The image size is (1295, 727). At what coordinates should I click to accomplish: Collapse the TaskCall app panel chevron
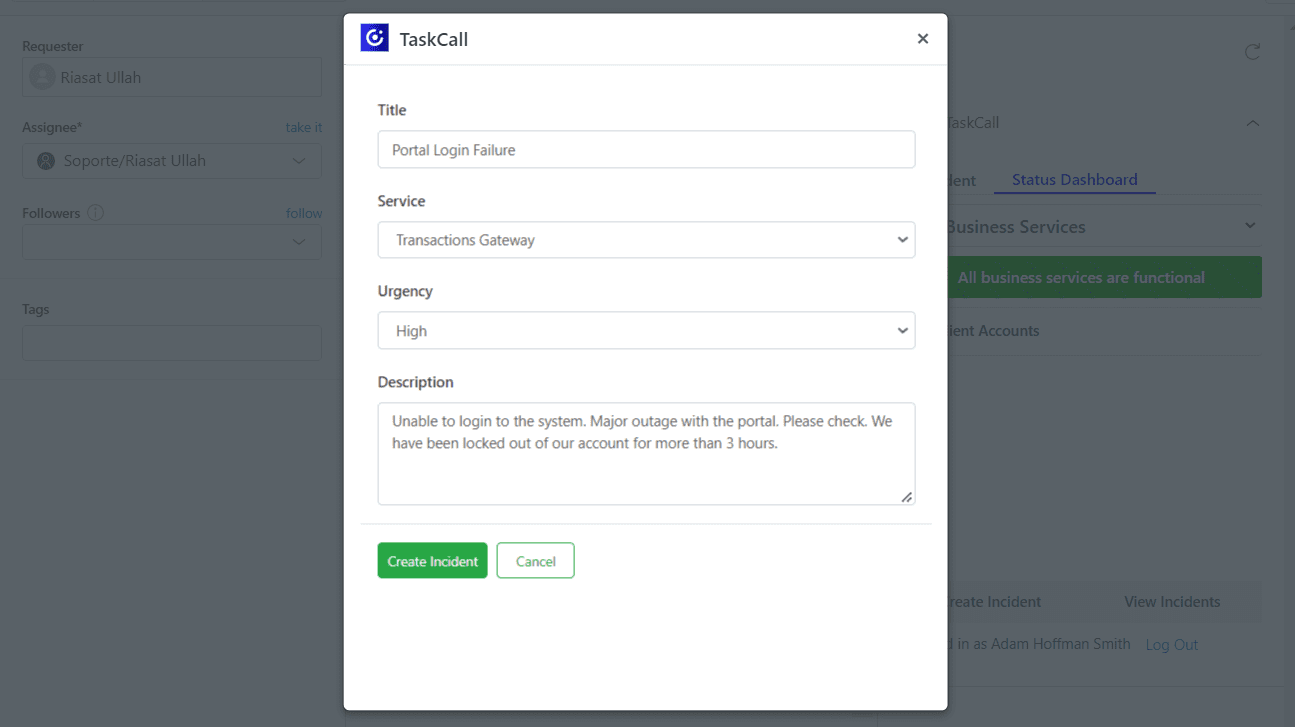(x=1252, y=123)
